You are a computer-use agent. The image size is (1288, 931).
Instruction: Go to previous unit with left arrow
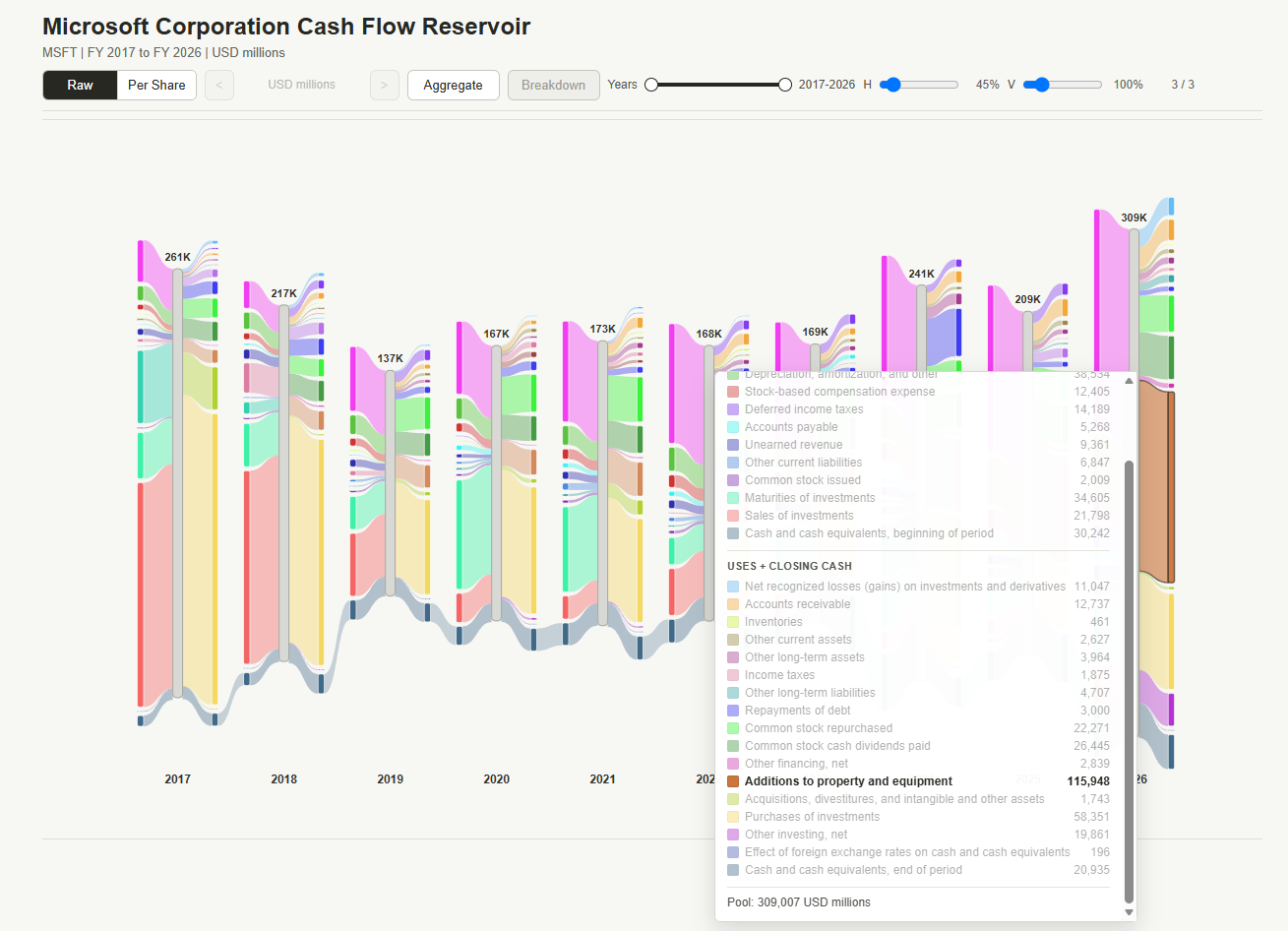pos(218,86)
